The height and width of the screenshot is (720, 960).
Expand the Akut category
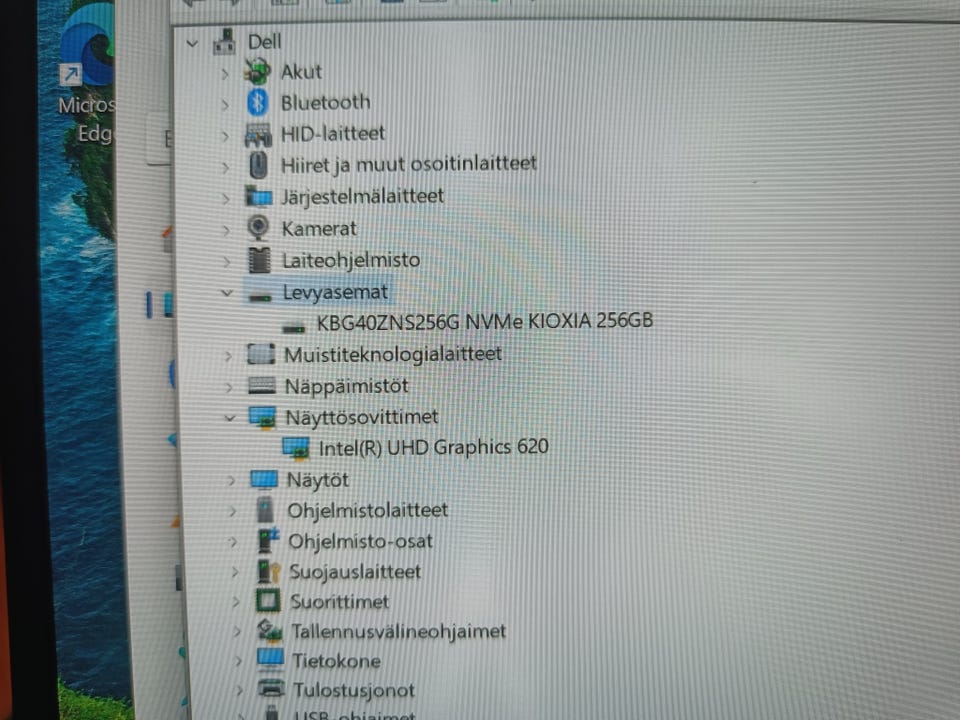point(224,73)
